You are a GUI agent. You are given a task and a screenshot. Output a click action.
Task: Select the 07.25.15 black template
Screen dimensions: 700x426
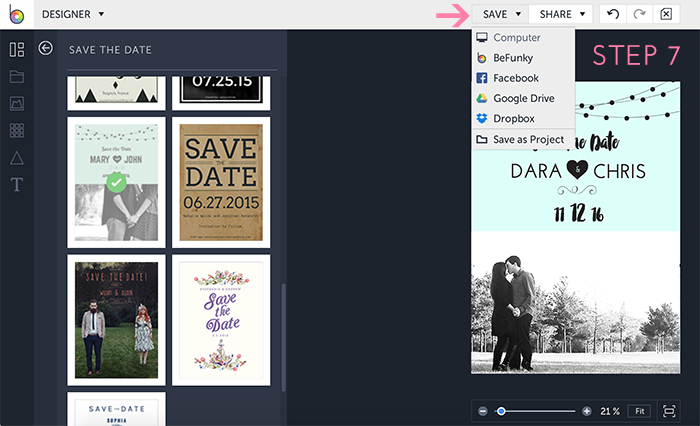[x=221, y=92]
